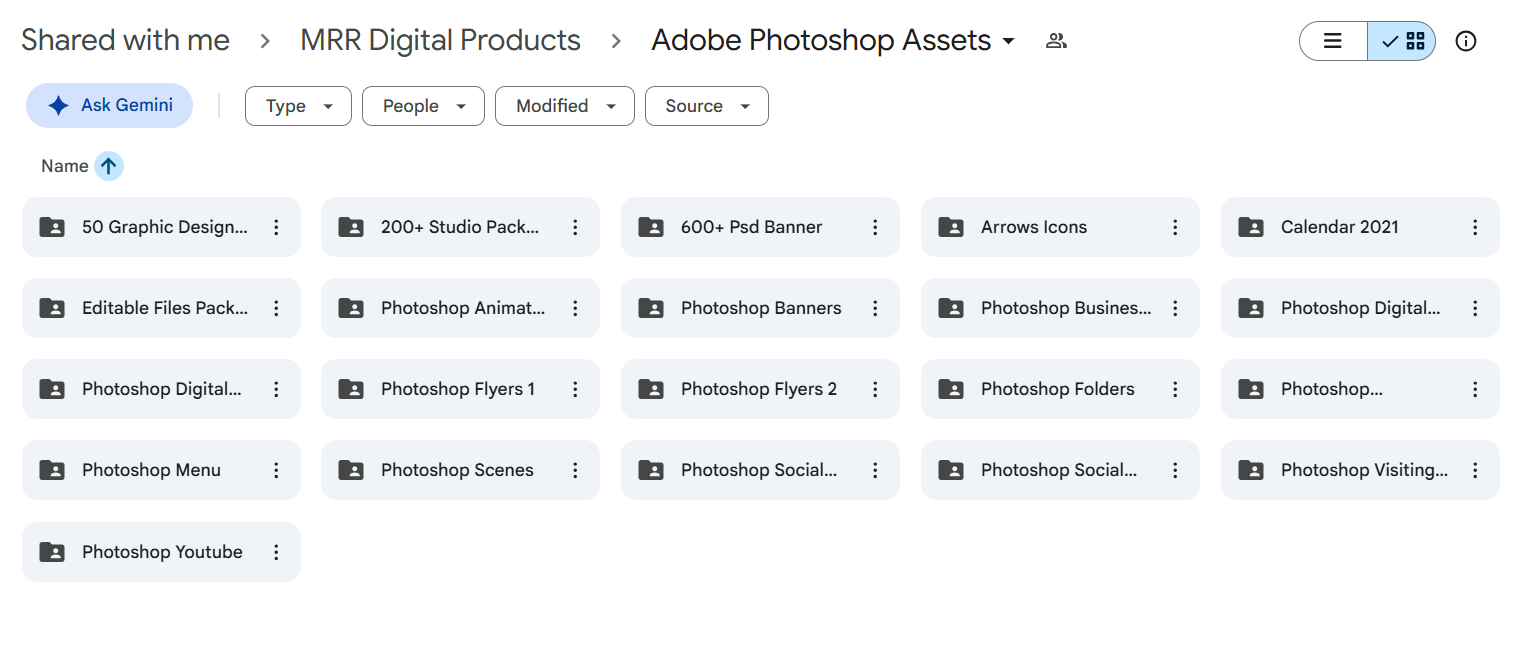Open the Source filter dropdown
This screenshot has width=1520, height=654.
point(707,106)
